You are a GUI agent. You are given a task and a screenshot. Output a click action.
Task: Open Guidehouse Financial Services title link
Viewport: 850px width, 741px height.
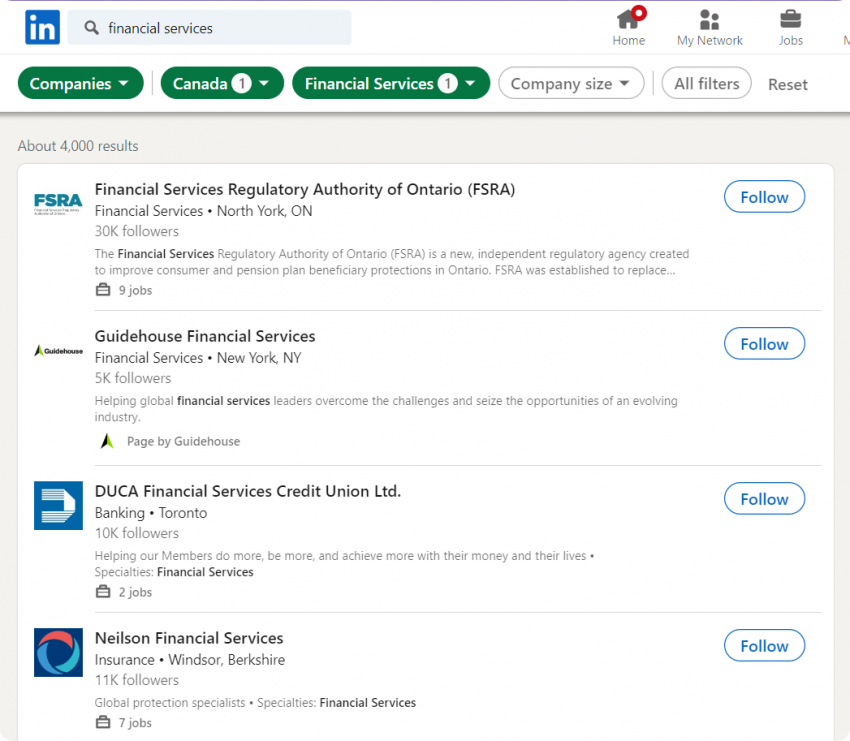(205, 336)
